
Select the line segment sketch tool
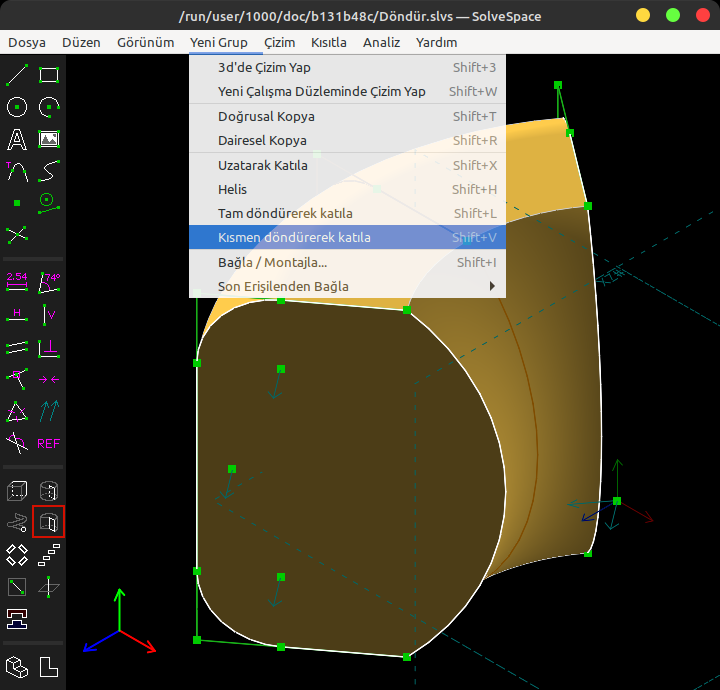(17, 75)
